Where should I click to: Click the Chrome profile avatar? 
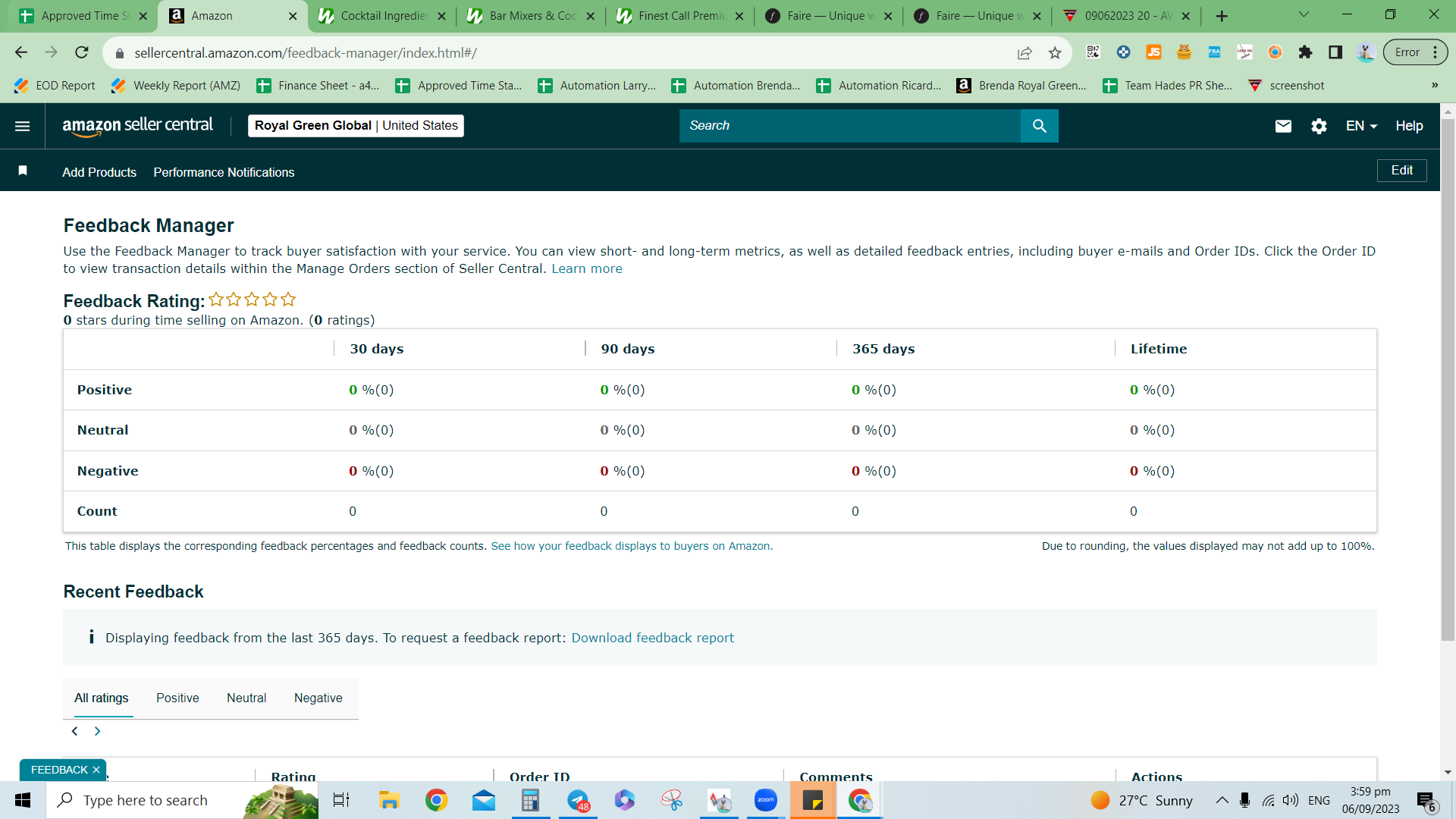point(1366,52)
